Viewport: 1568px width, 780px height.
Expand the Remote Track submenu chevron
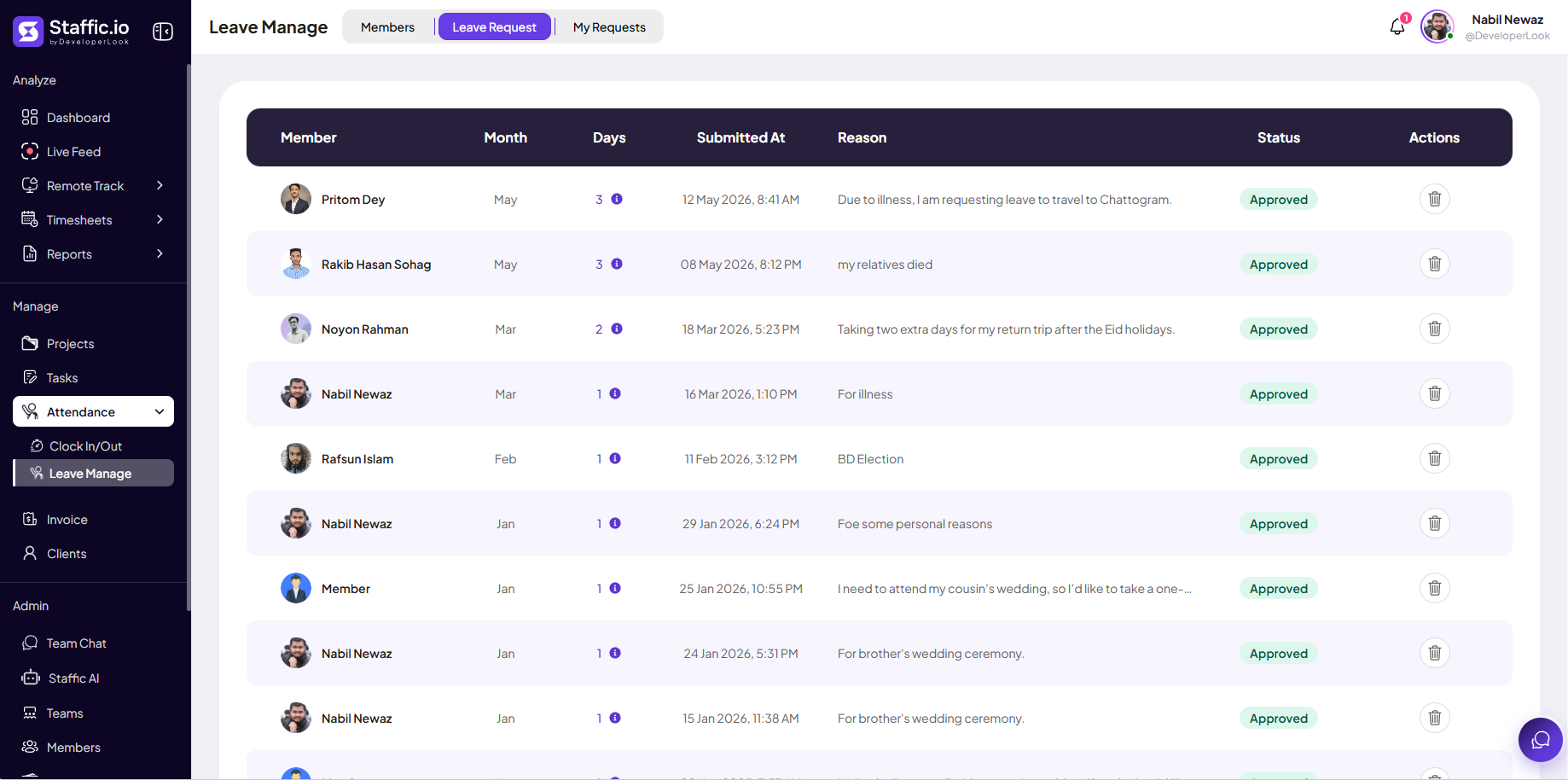160,185
